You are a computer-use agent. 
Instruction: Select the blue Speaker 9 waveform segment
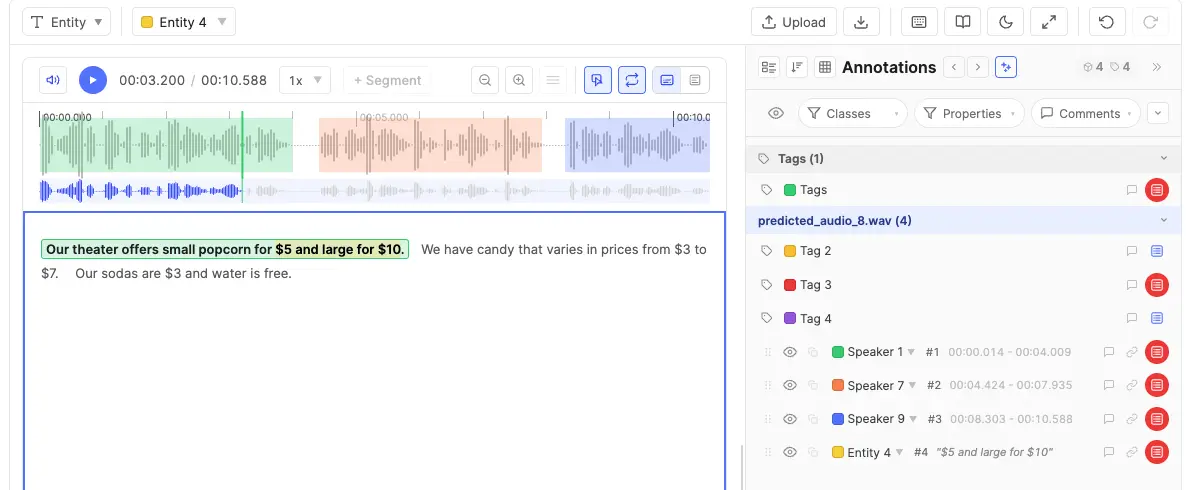[638, 144]
